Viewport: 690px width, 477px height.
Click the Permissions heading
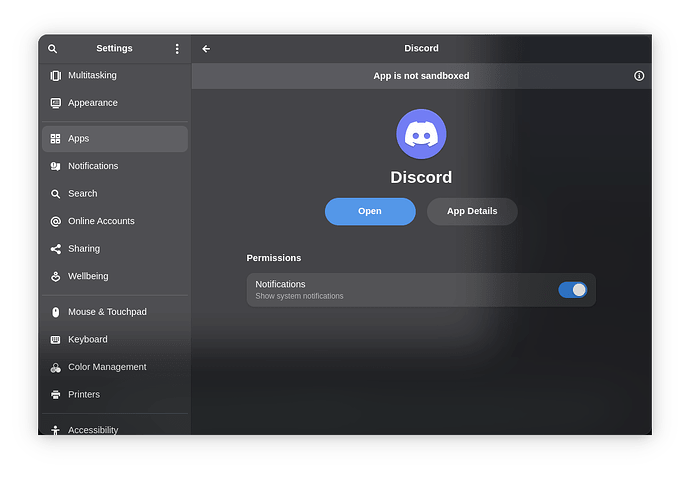(274, 258)
